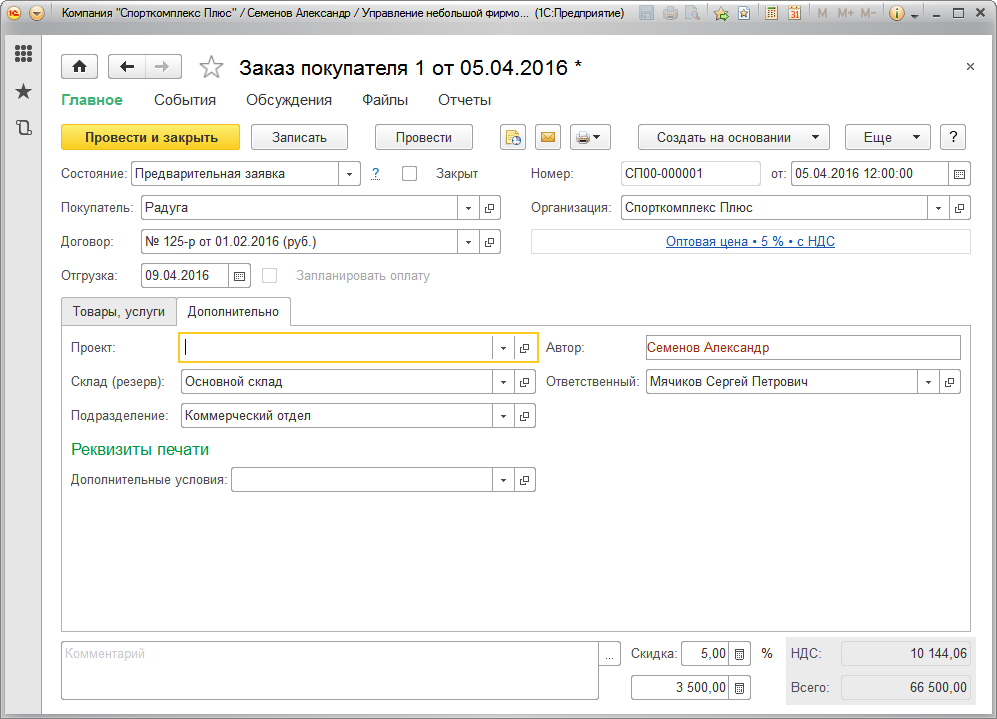Close the order form with X
Screen dimensions: 997x719
pyautogui.click(x=970, y=66)
